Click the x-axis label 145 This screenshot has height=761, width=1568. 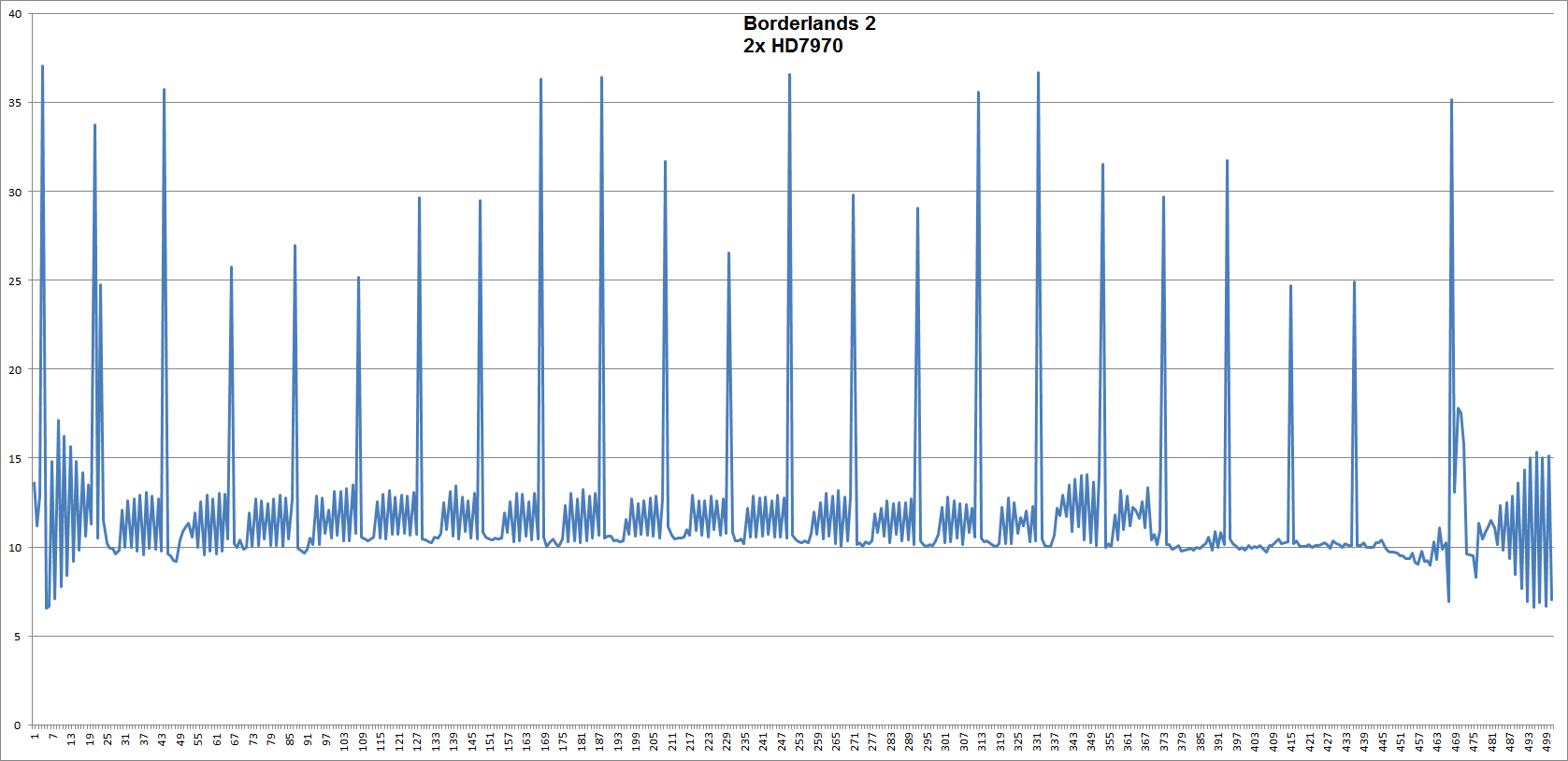pos(472,741)
